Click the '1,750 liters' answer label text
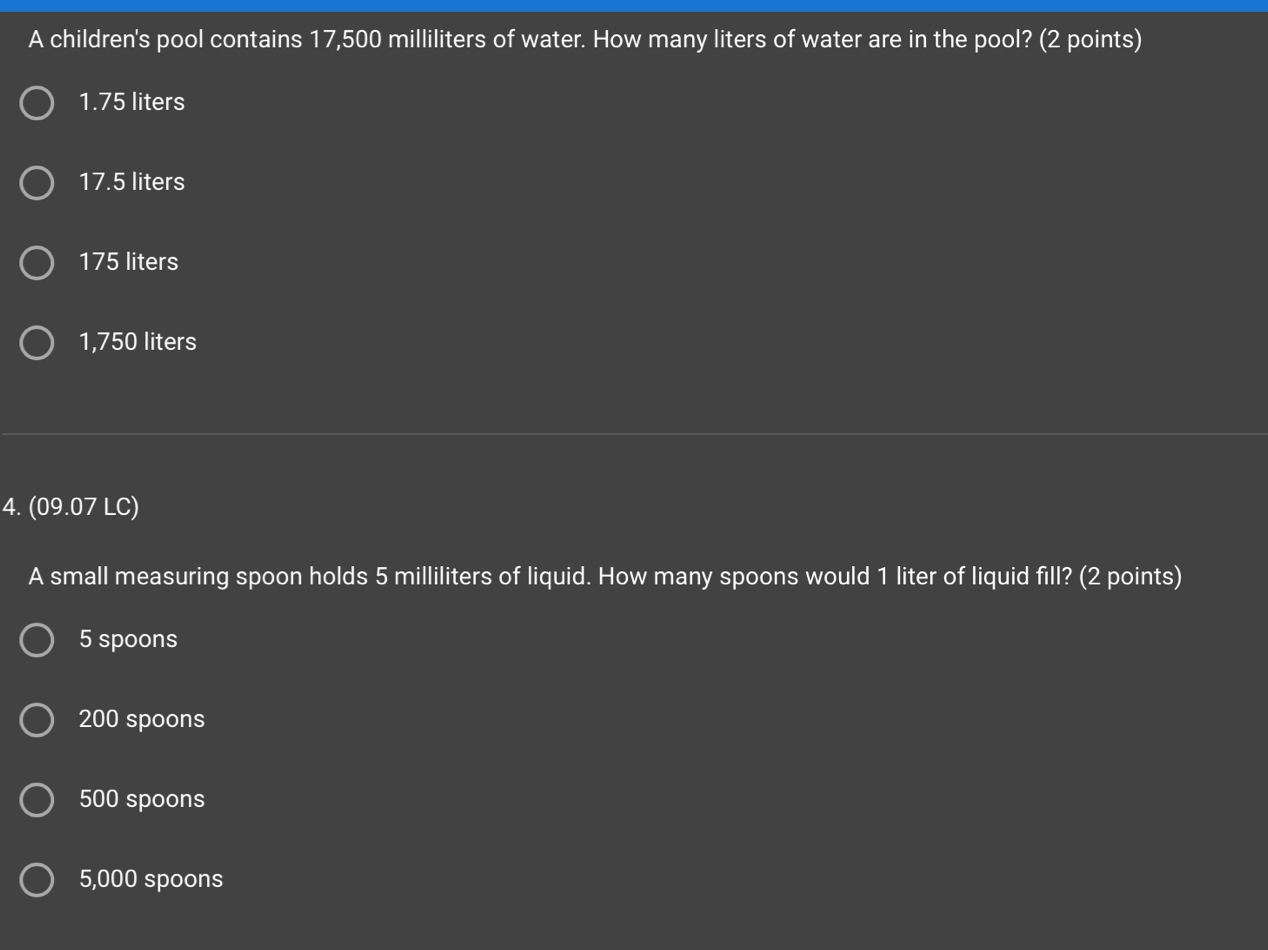Viewport: 1268px width, 950px height. [x=138, y=342]
